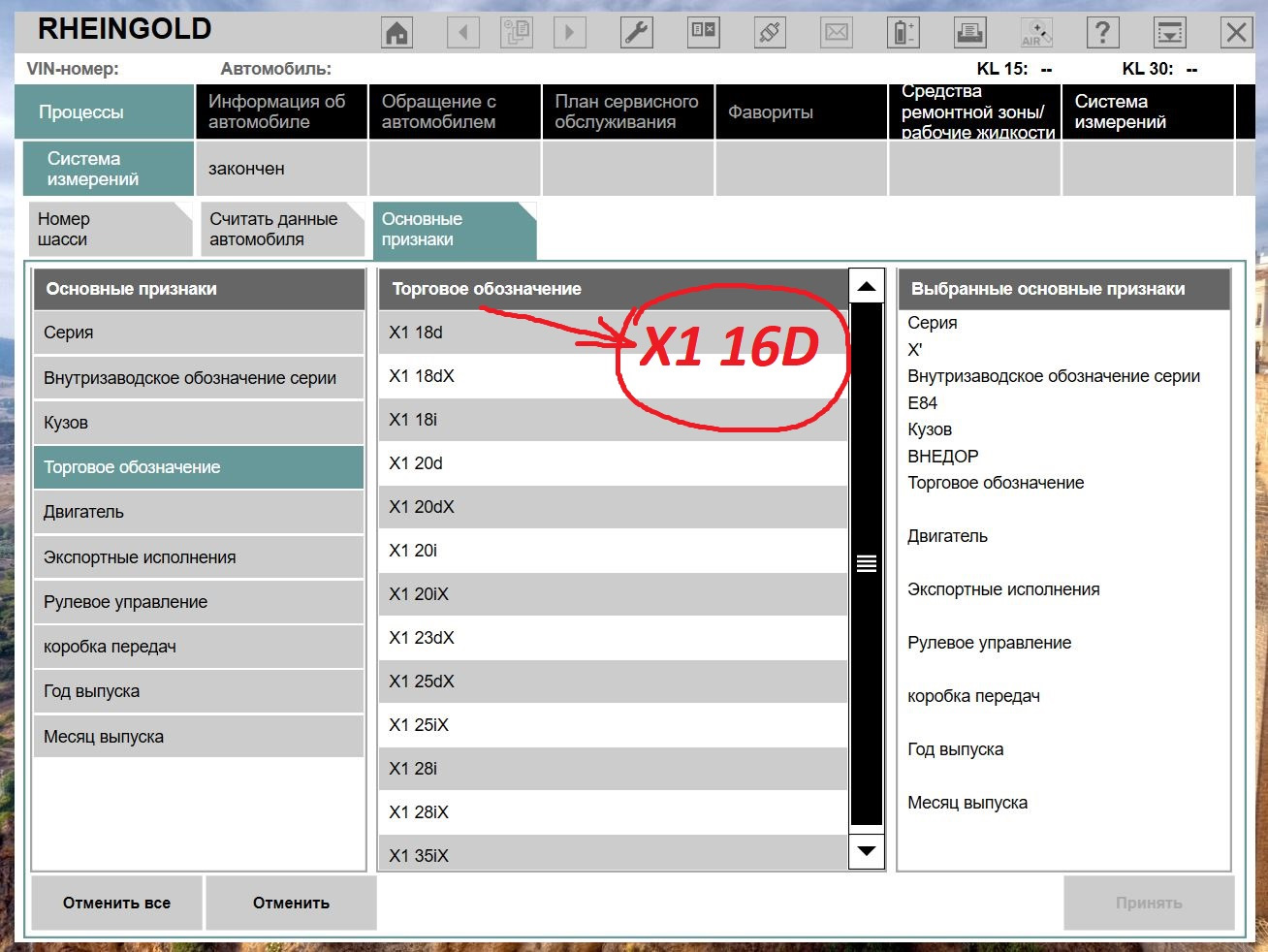Screen dimensions: 1268x952
Task: Choose the X1 18dX model row
Action: pyautogui.click(x=614, y=376)
